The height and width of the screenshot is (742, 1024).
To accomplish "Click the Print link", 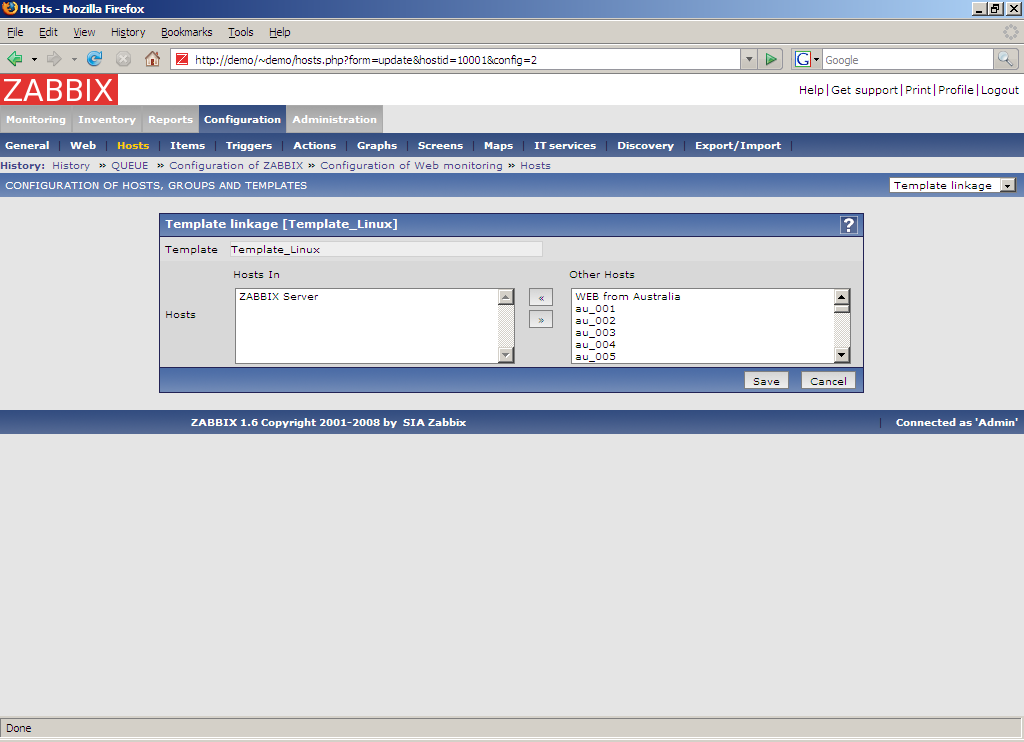I will click(918, 90).
